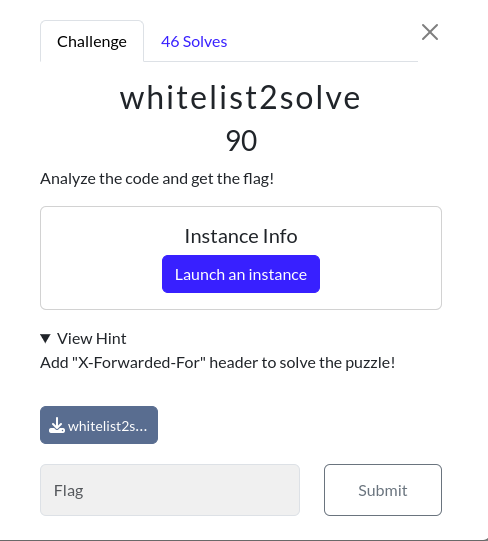Image resolution: width=488 pixels, height=541 pixels.
Task: Click the download icon on the file button
Action: tap(57, 425)
